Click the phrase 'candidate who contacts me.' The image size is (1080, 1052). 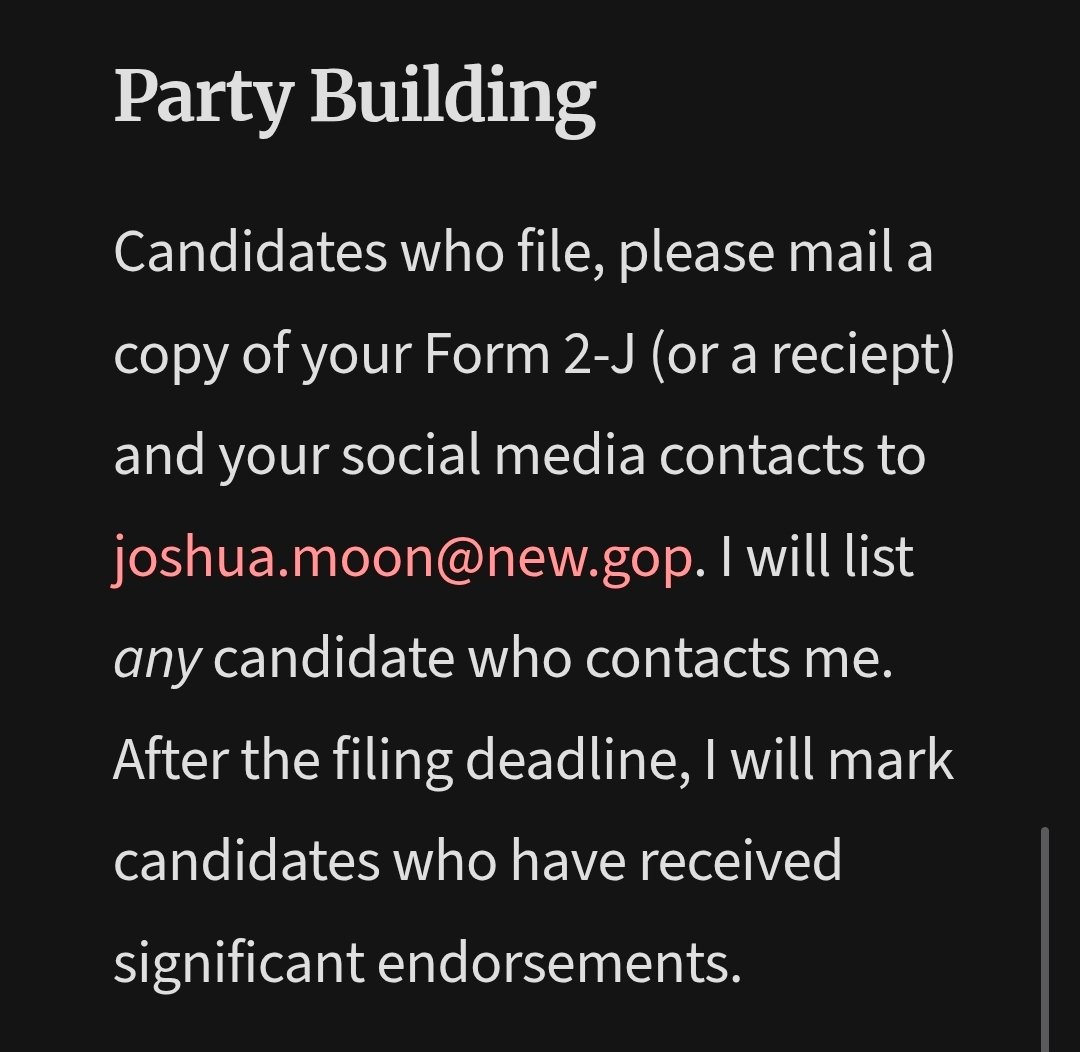pyautogui.click(x=553, y=660)
